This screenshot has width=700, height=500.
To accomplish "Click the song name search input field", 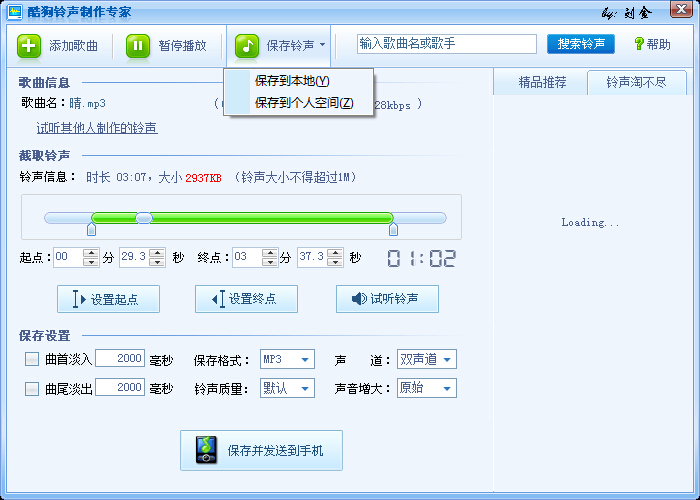I will coord(447,44).
